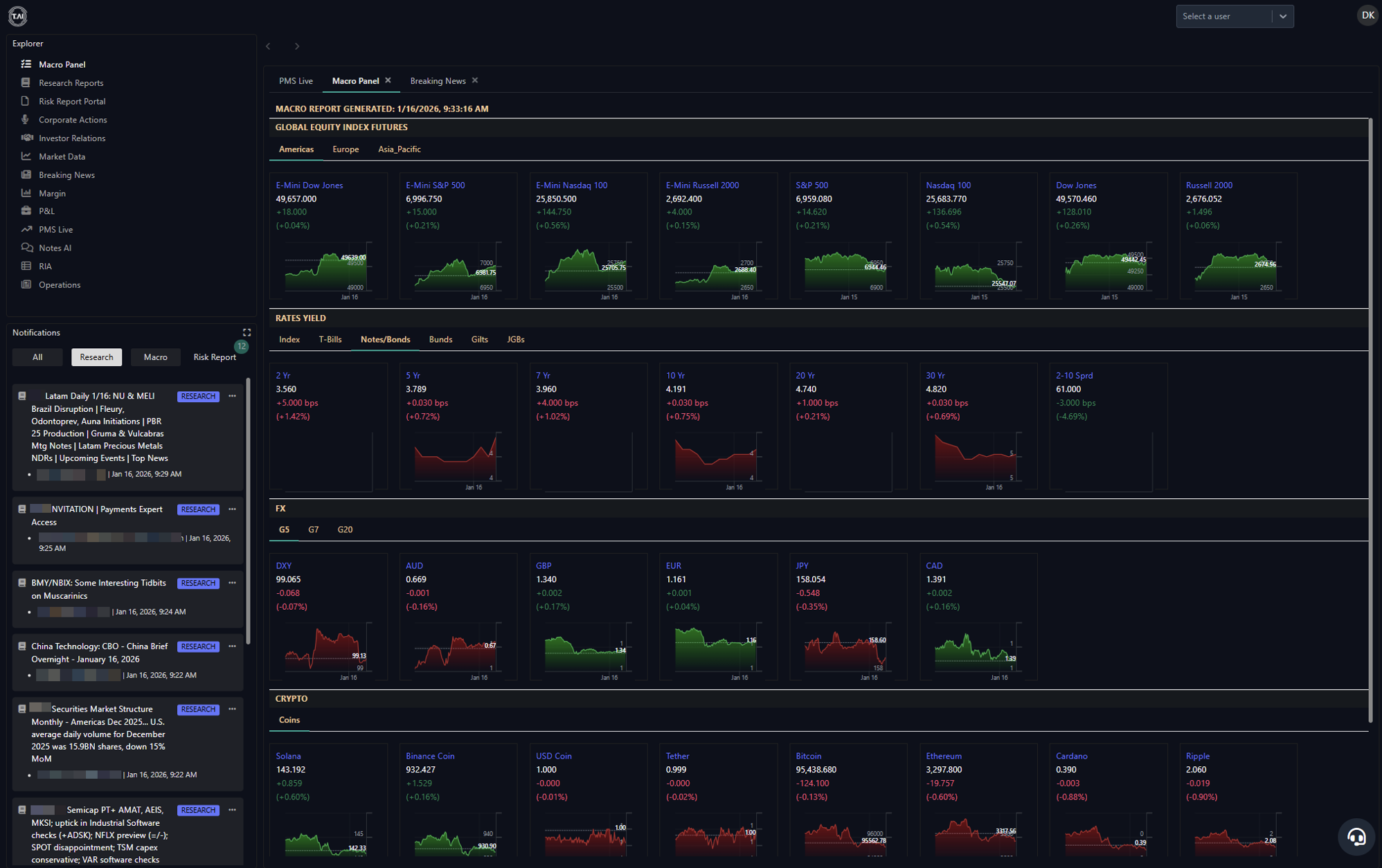Viewport: 1382px width, 868px height.
Task: Open Macro Panel icon in Explorer
Action: tap(26, 64)
